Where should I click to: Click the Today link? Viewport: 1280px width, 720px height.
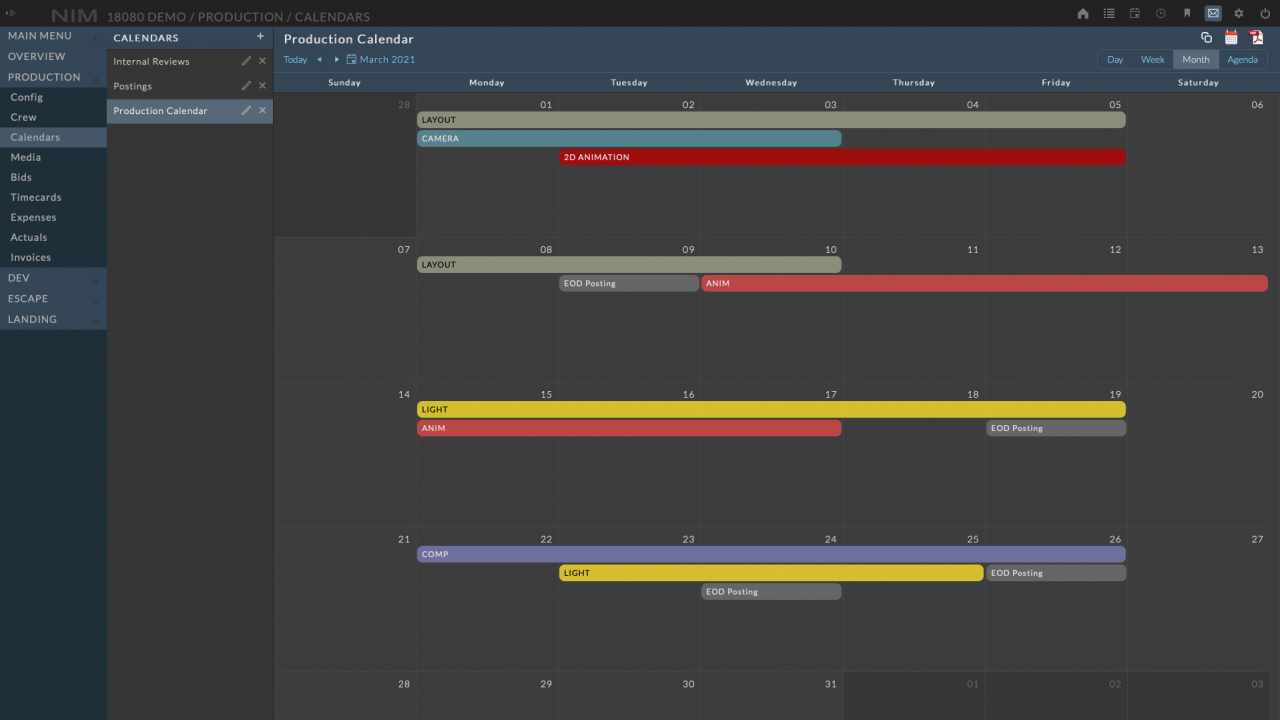tap(295, 60)
